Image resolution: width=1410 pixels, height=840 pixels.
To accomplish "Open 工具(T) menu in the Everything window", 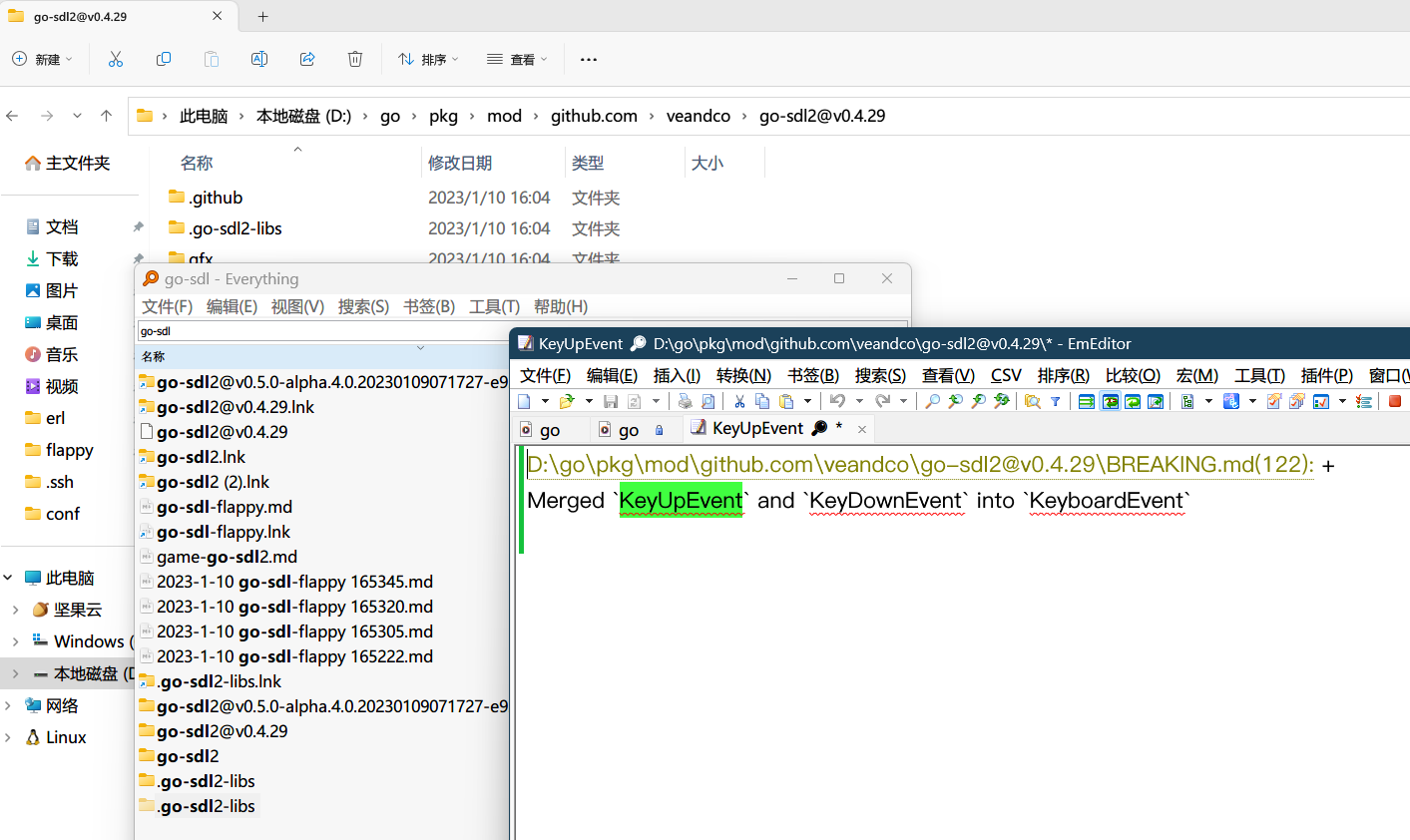I will pyautogui.click(x=494, y=306).
